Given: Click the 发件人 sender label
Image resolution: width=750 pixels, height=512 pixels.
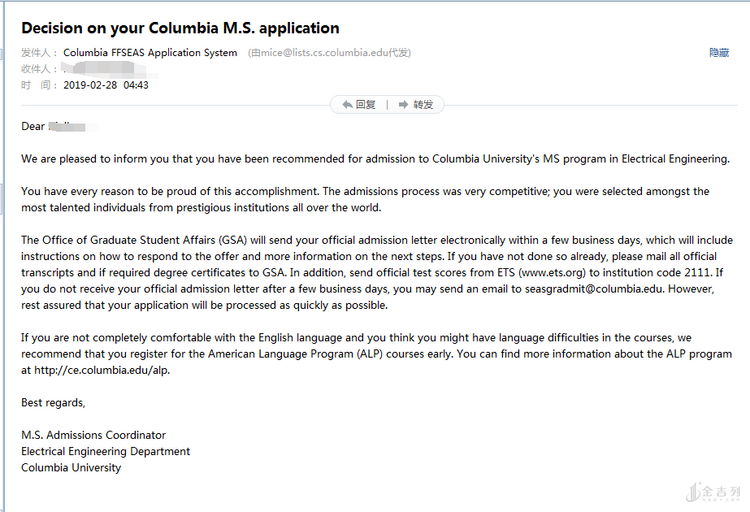Looking at the screenshot, I should 38,53.
